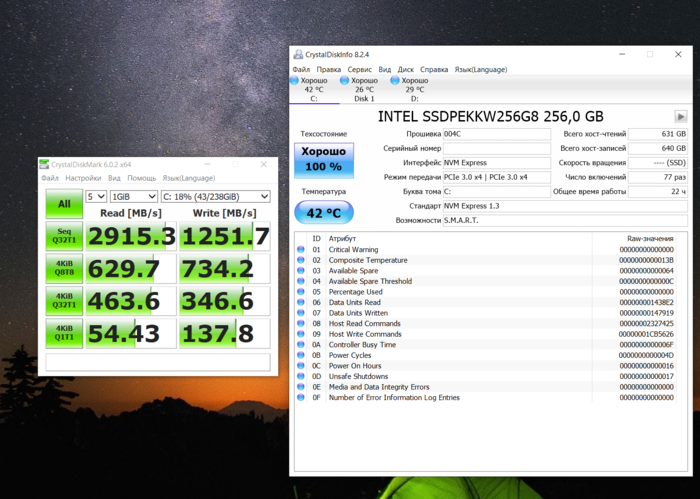Click the 42 °C temperature indicator
The image size is (700, 499).
pyautogui.click(x=324, y=213)
